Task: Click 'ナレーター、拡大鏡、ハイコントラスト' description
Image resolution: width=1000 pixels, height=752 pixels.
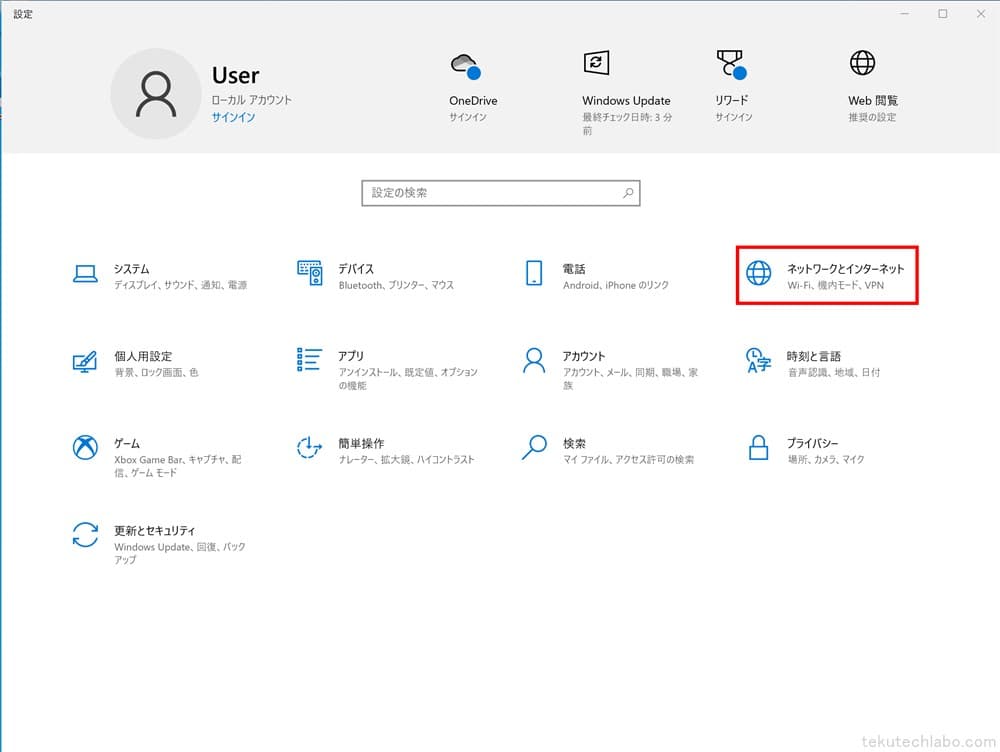Action: tap(407, 460)
